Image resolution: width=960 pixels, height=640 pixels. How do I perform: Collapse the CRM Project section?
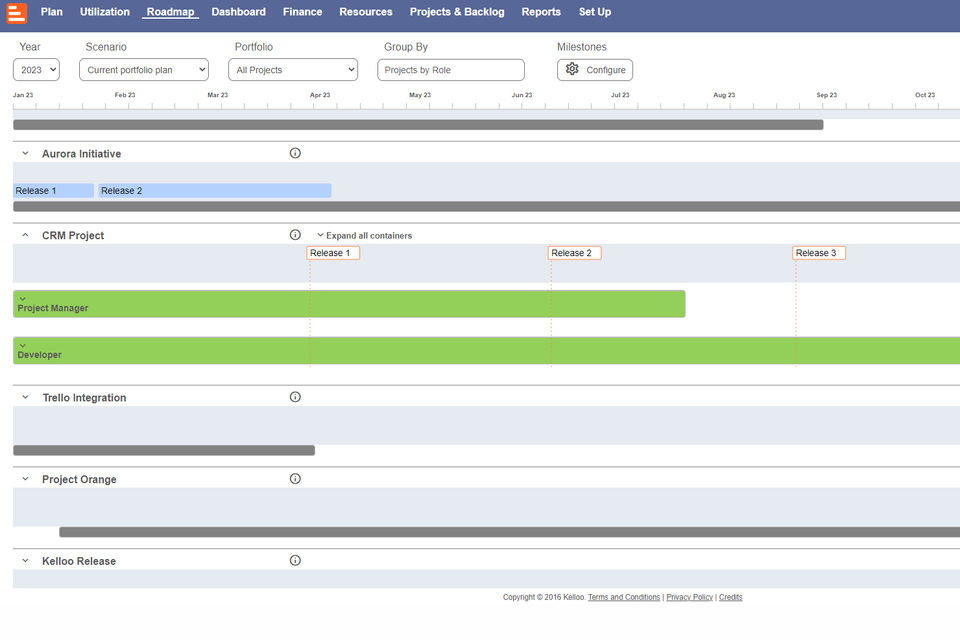25,235
